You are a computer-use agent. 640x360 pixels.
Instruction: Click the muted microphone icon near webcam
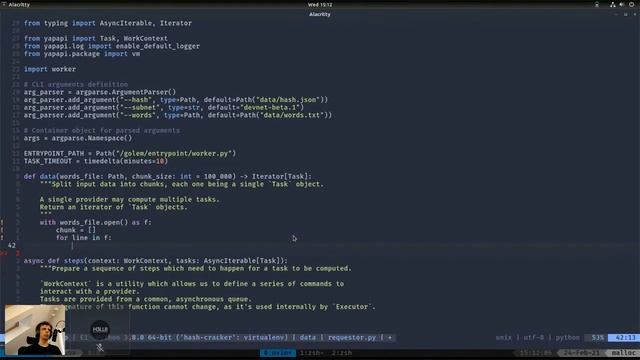(100, 348)
